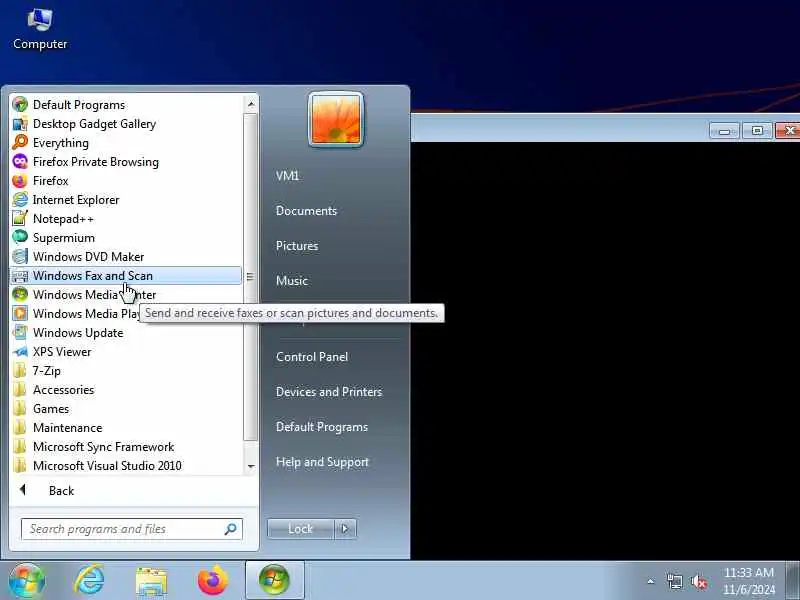Open Music from Start menu

[292, 281]
